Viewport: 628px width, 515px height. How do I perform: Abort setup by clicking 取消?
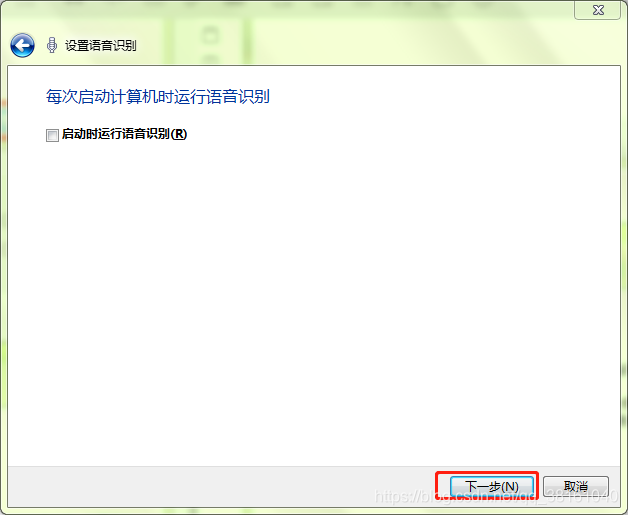point(576,487)
